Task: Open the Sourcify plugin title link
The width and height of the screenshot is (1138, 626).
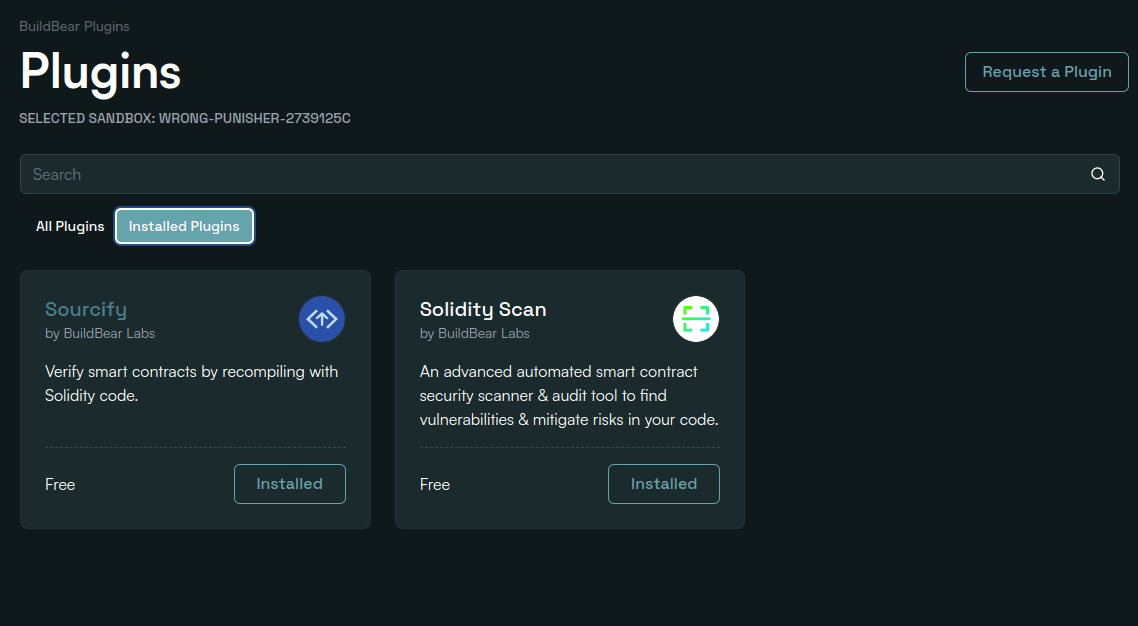Action: pos(86,309)
